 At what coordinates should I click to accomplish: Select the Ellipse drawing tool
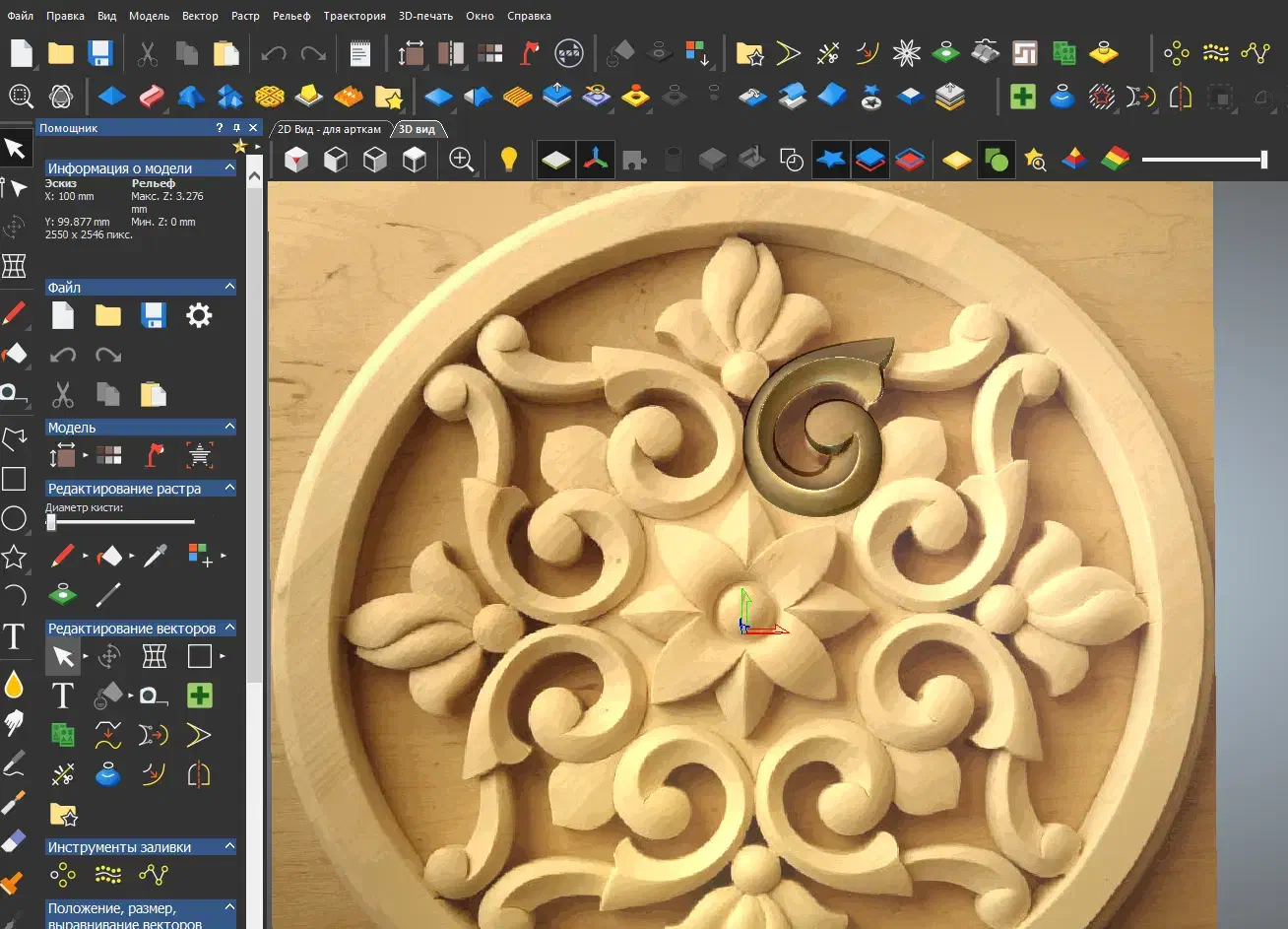point(14,518)
